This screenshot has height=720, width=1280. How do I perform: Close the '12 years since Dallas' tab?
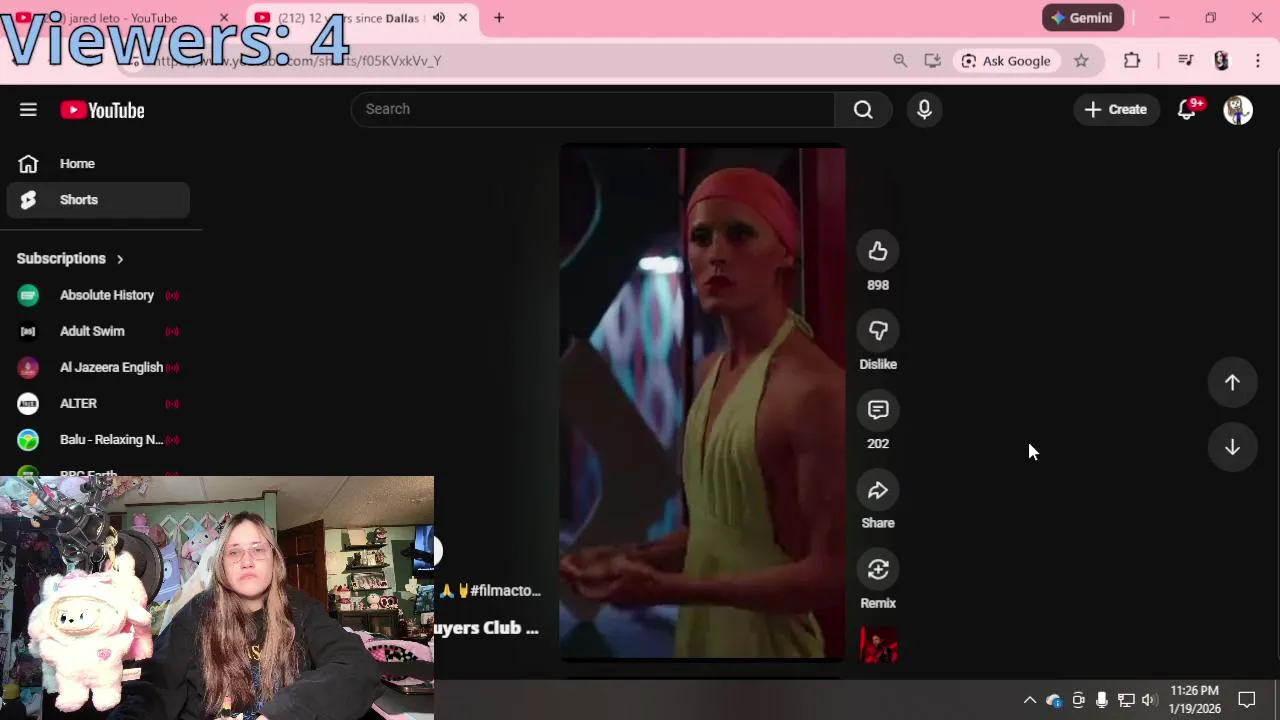coord(463,18)
